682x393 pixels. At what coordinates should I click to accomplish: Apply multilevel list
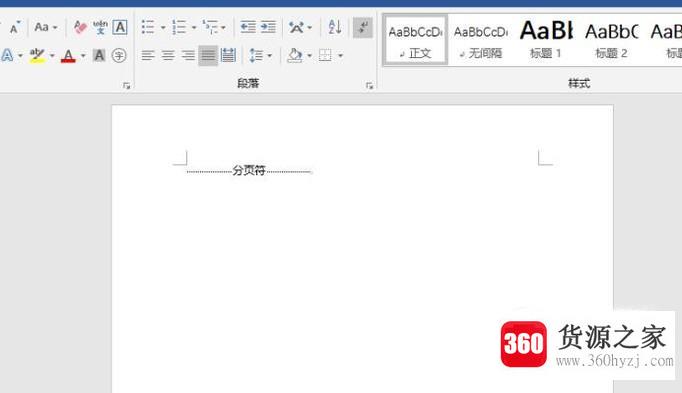(210, 27)
